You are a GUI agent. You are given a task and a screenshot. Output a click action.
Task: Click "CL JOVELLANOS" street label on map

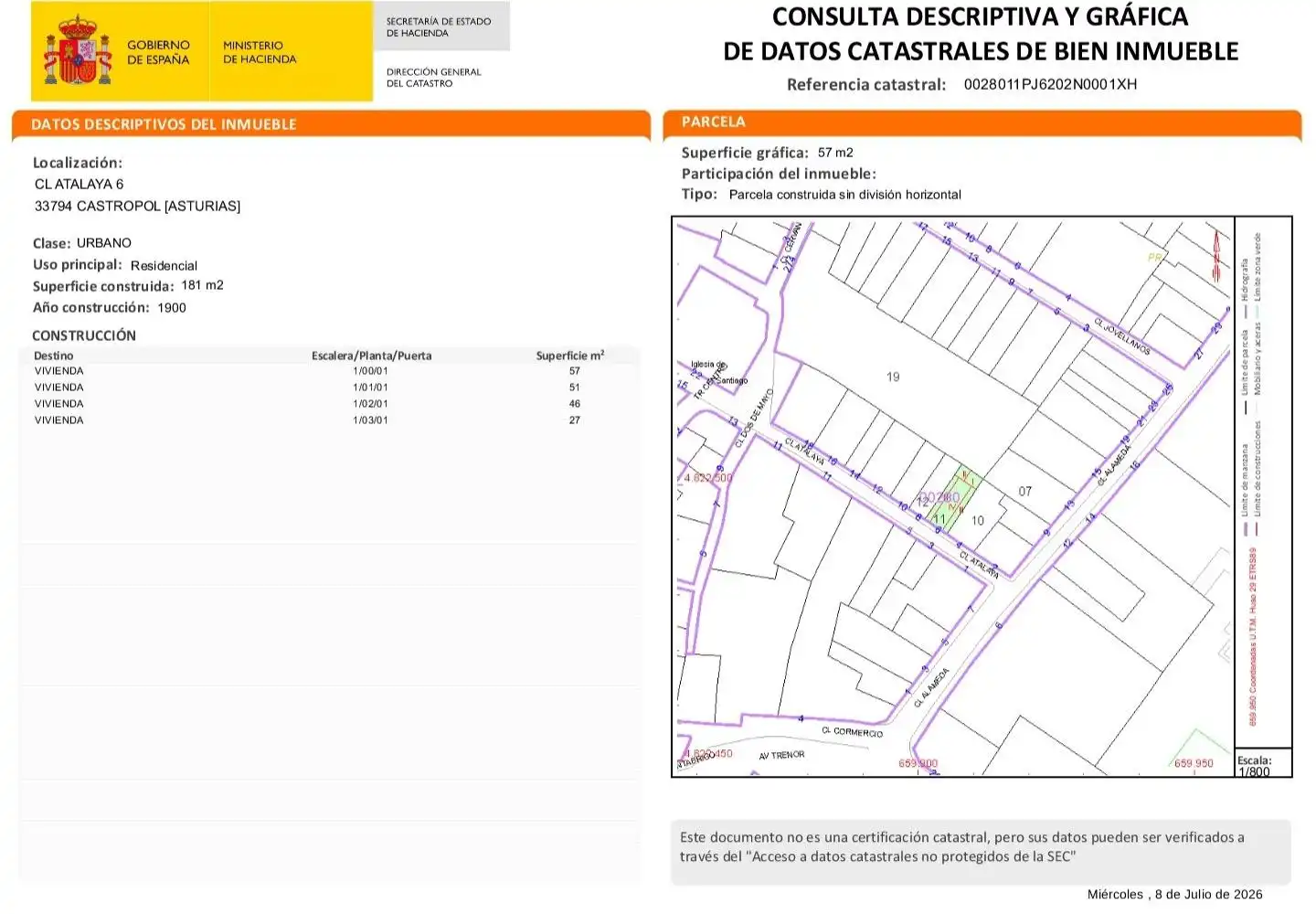click(x=1121, y=337)
